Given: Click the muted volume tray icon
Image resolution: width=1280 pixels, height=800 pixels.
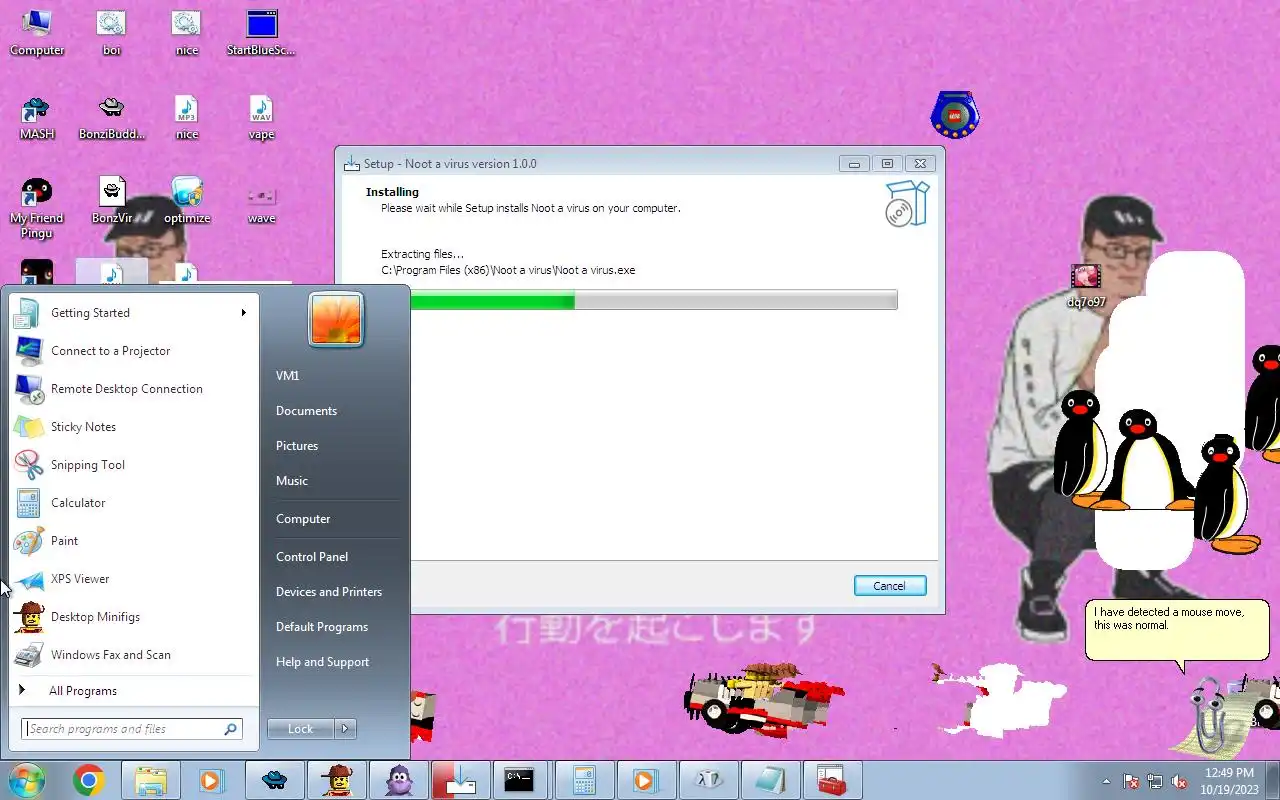Looking at the screenshot, I should (1180, 781).
